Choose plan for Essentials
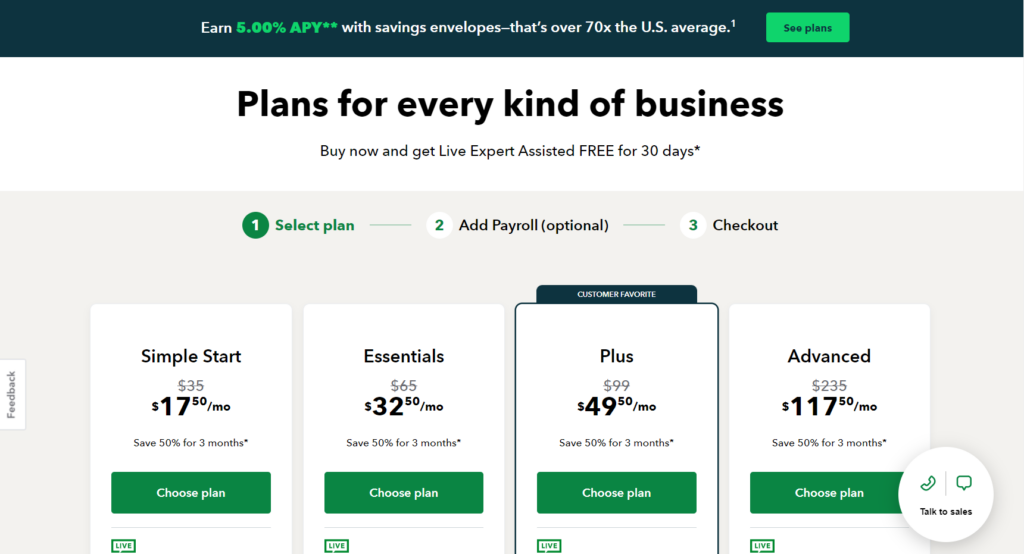 click(x=404, y=493)
